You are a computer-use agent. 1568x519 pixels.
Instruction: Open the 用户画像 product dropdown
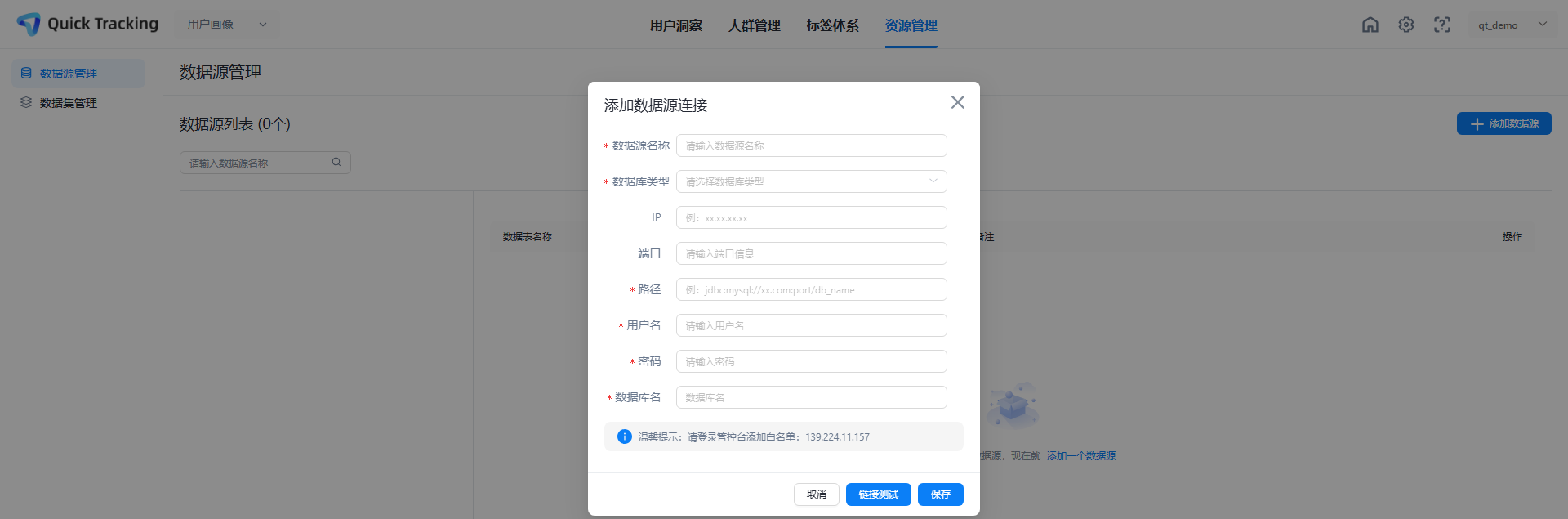(227, 25)
